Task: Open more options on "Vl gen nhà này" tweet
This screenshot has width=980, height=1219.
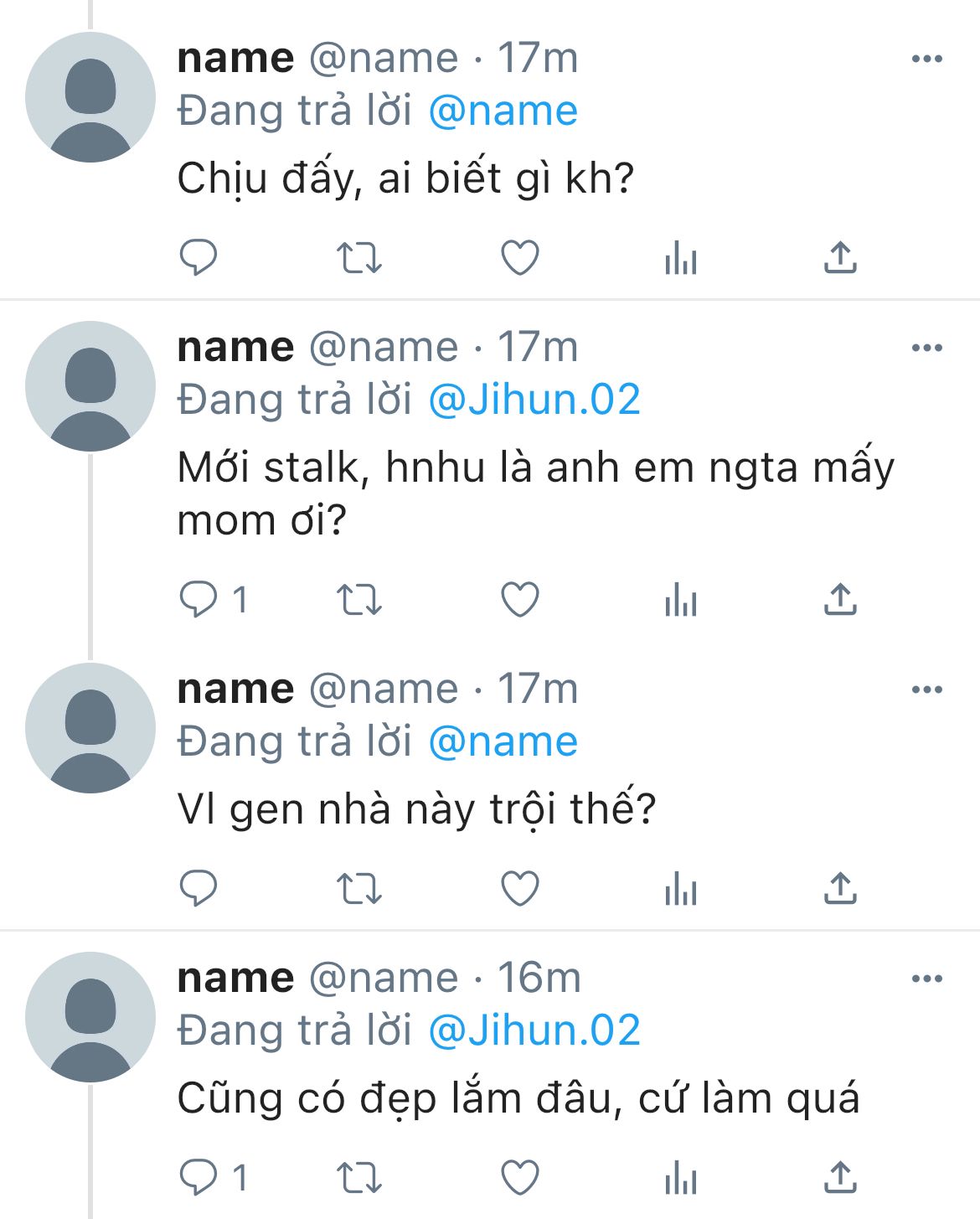Action: tap(926, 690)
